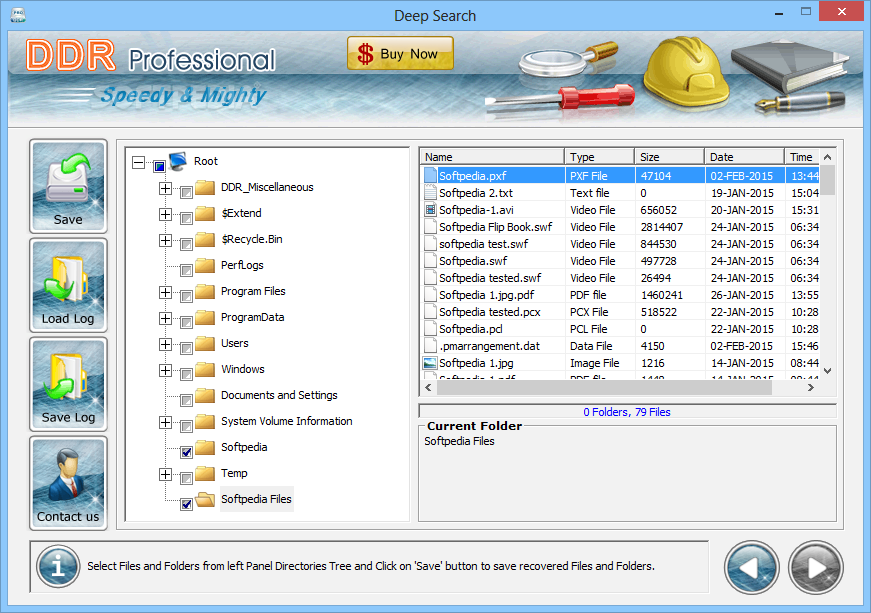Screen dimensions: 871x613
Task: Click the blue info icon
Action: [58, 567]
